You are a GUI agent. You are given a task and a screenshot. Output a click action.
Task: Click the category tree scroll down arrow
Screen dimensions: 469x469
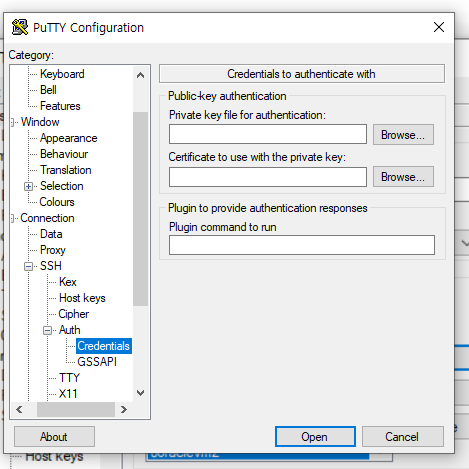[x=141, y=393]
